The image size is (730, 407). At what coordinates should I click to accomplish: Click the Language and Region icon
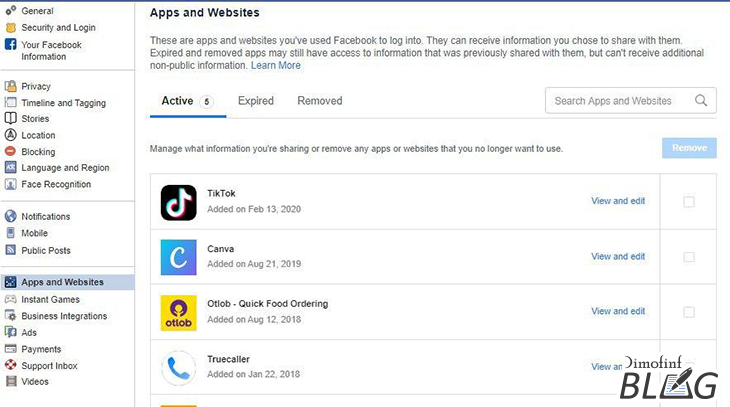click(x=10, y=167)
